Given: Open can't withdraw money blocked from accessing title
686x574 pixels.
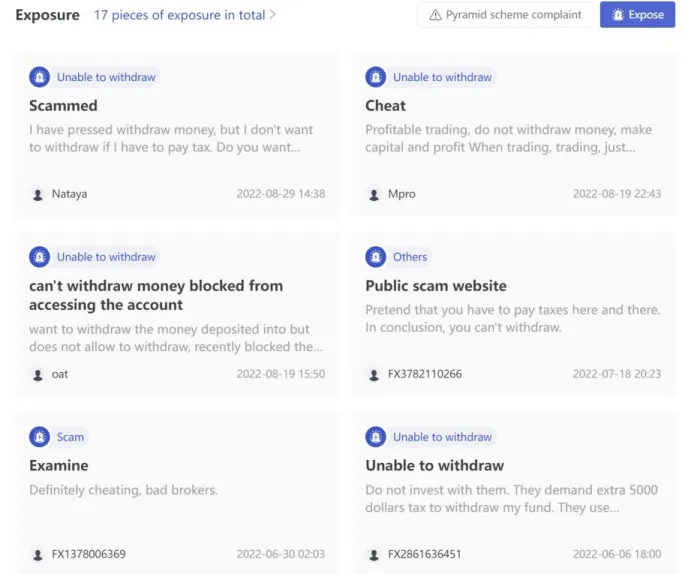Looking at the screenshot, I should [x=156, y=295].
